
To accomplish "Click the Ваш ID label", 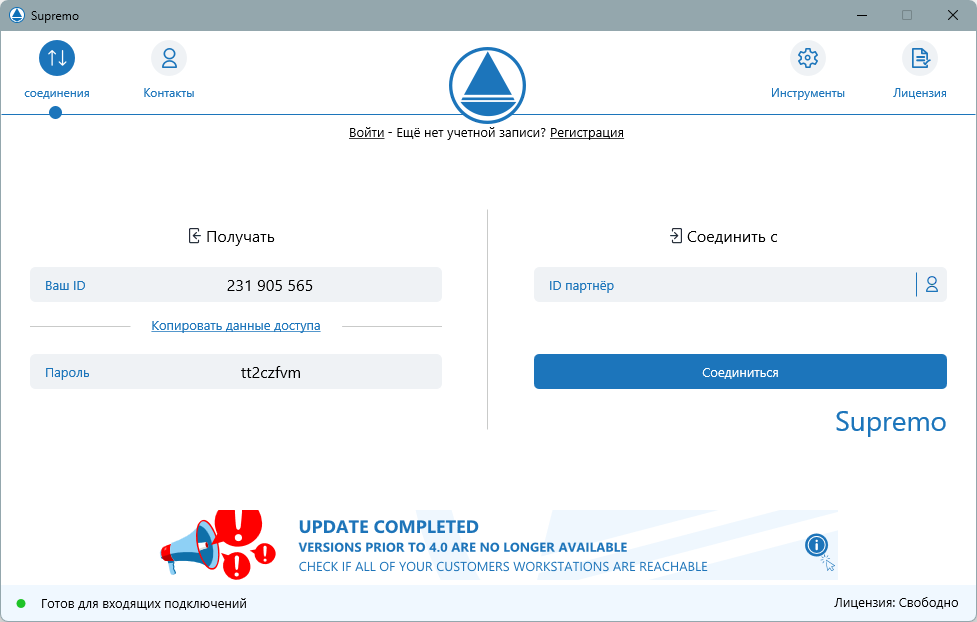I will (65, 285).
